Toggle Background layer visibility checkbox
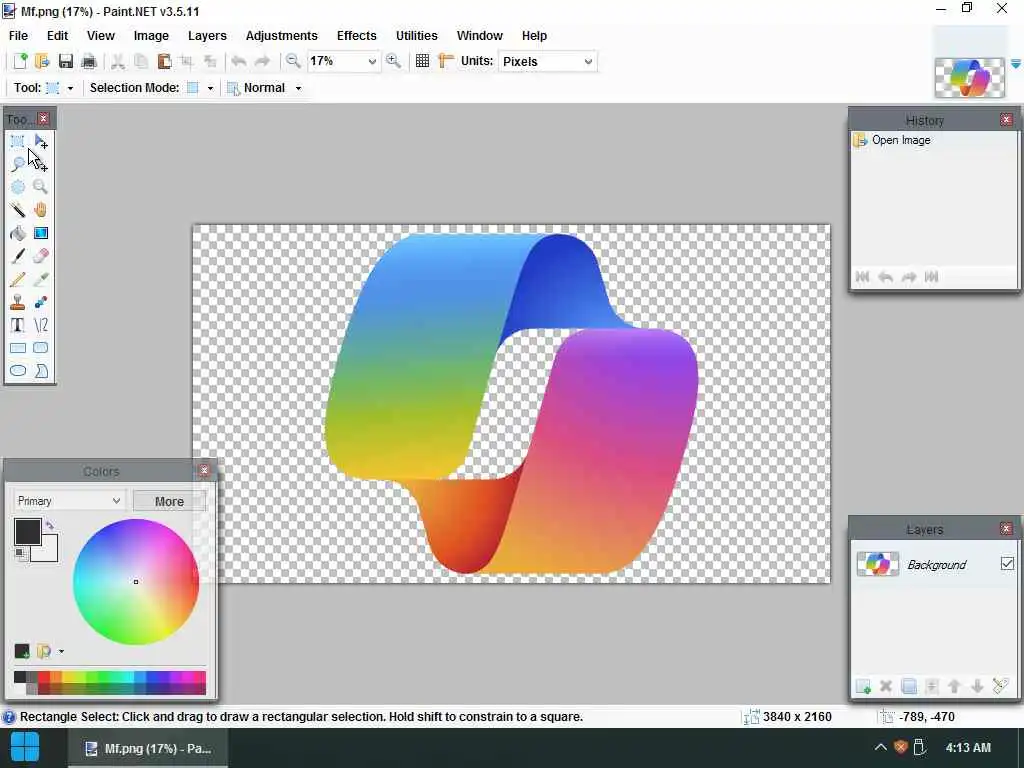The width and height of the screenshot is (1024, 768). (1007, 564)
